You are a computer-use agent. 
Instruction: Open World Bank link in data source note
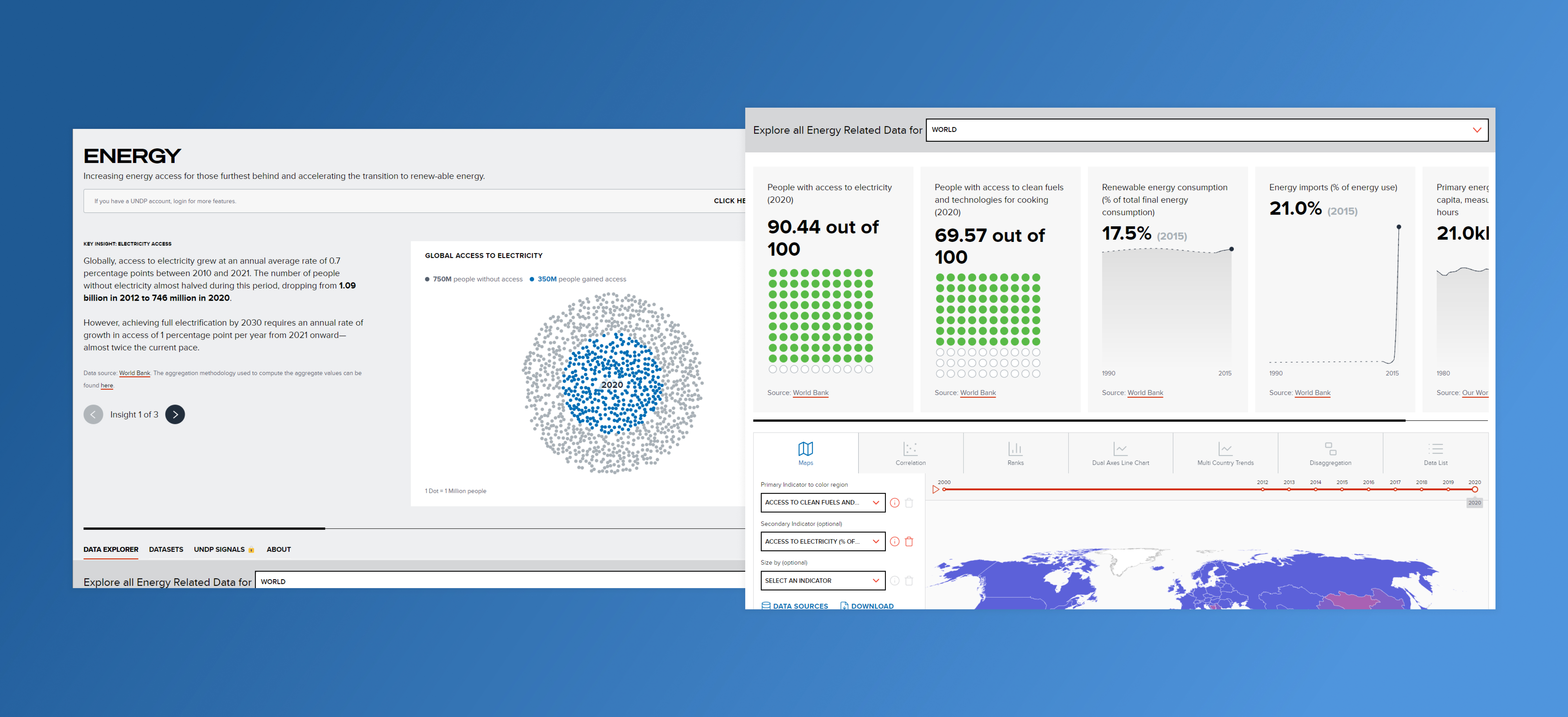134,373
